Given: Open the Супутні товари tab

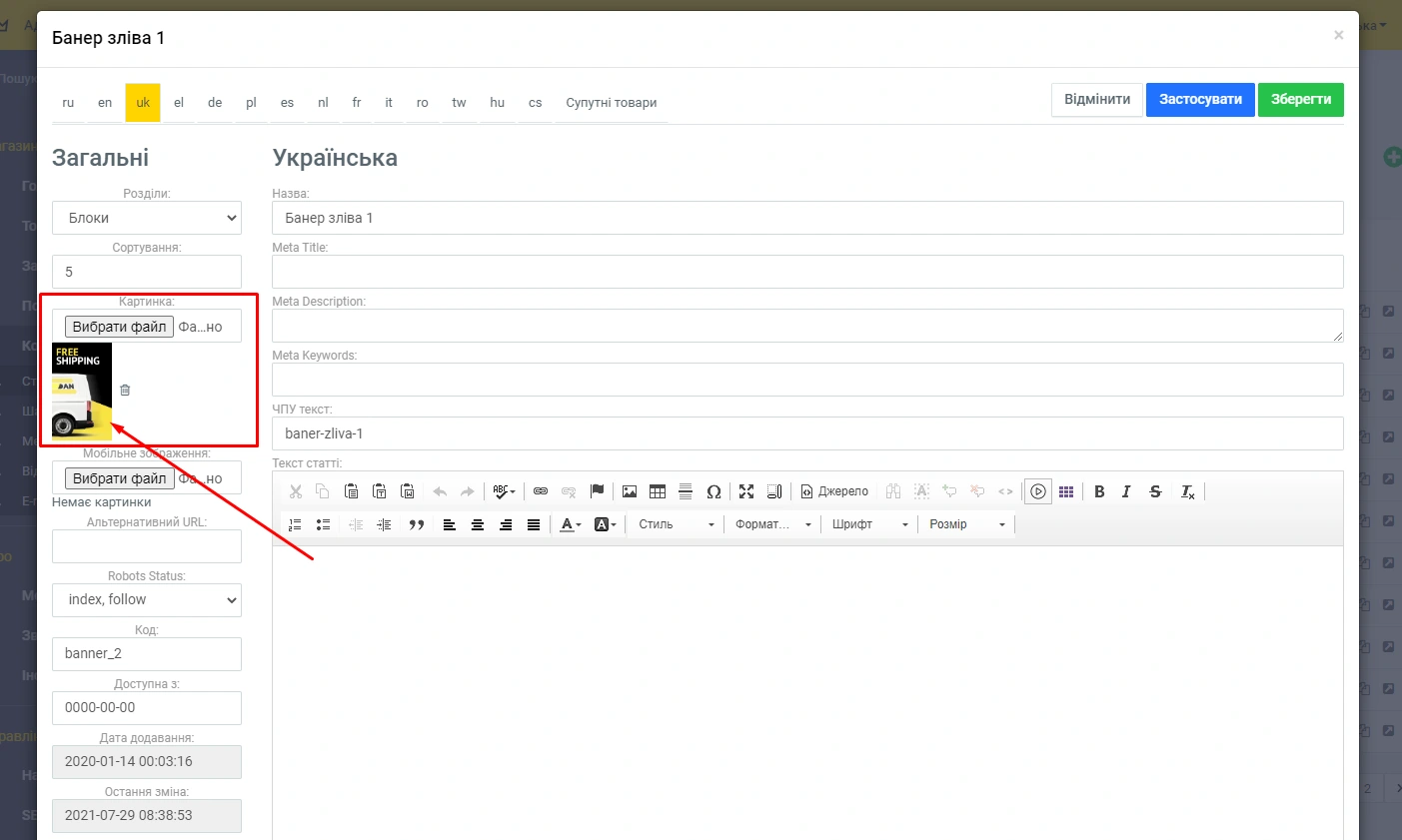Looking at the screenshot, I should (x=611, y=103).
